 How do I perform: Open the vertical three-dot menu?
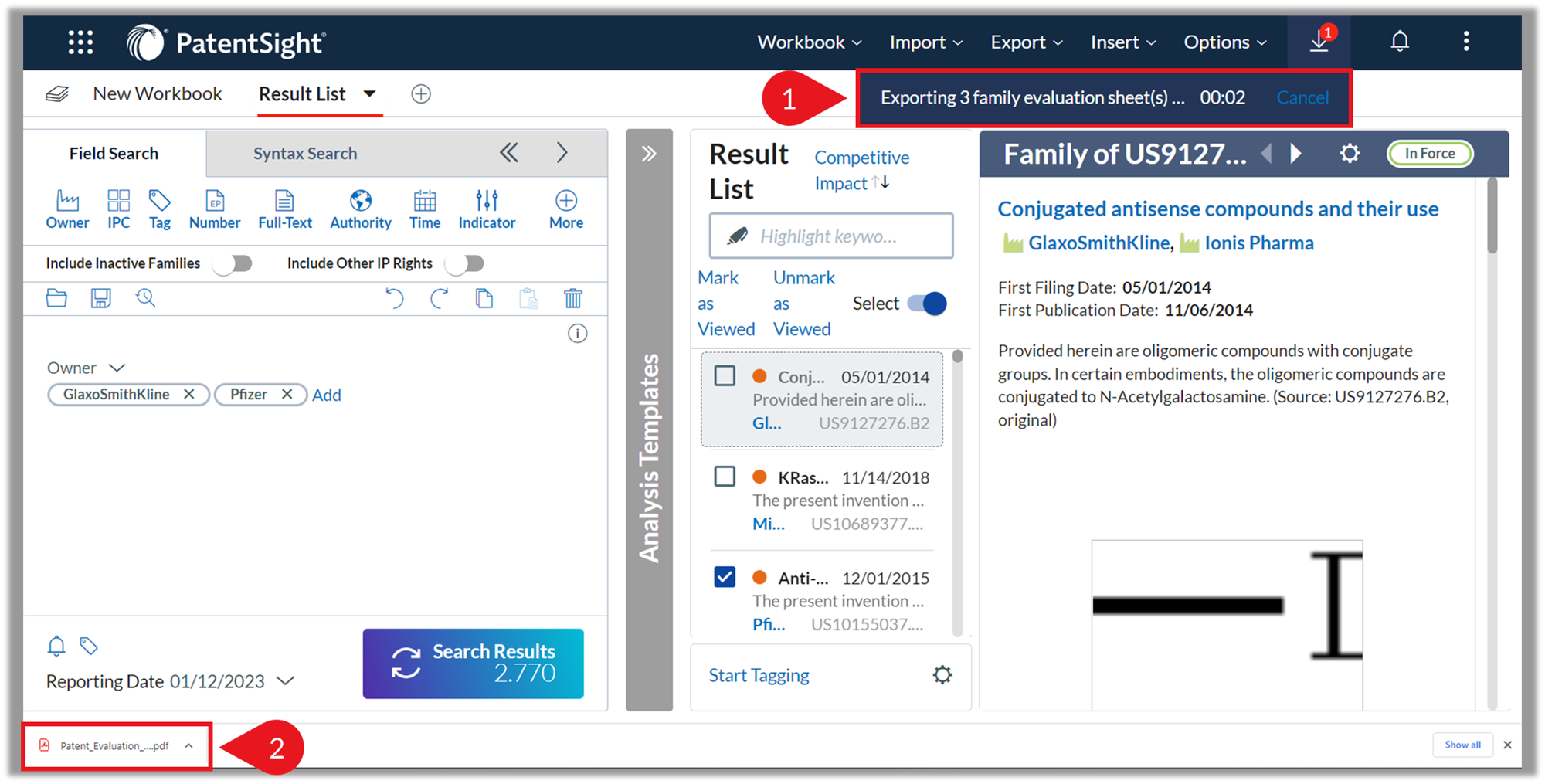(x=1466, y=42)
